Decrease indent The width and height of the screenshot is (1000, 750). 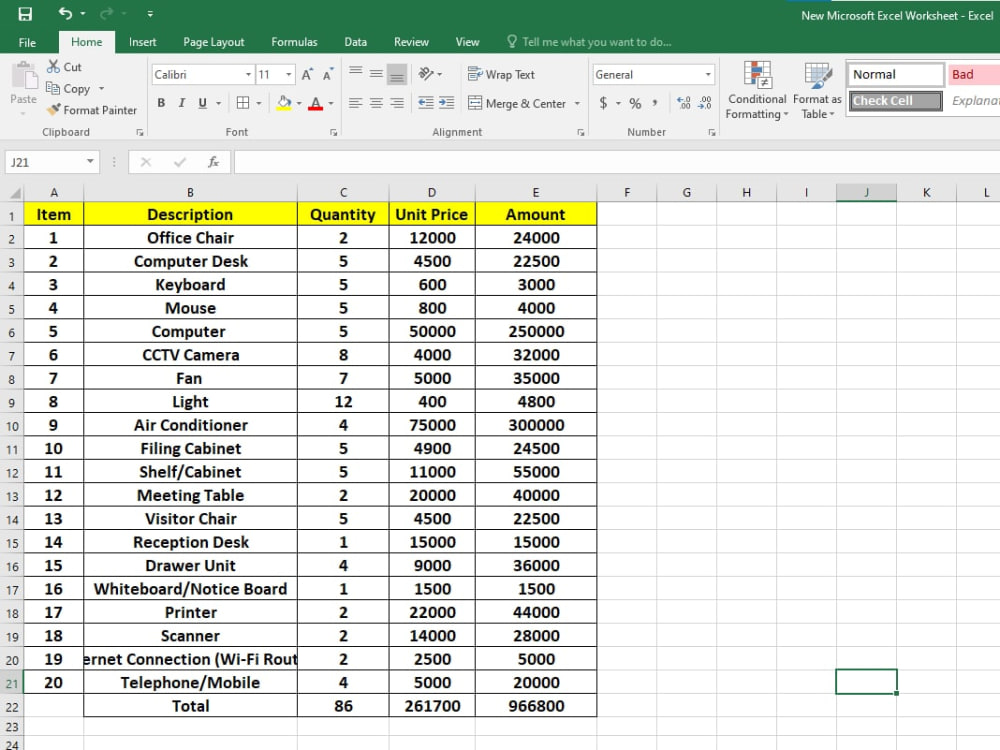tap(426, 103)
